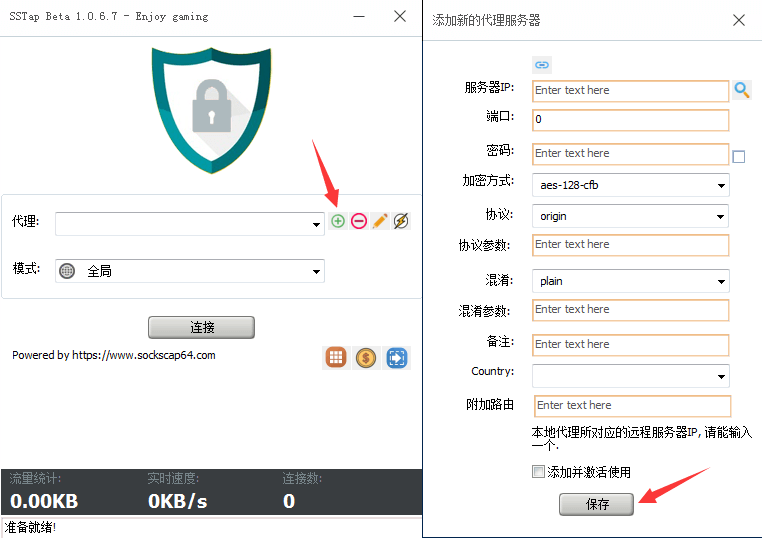The height and width of the screenshot is (538, 762).
Task: Click the gold dollar coin donate icon
Action: (366, 358)
